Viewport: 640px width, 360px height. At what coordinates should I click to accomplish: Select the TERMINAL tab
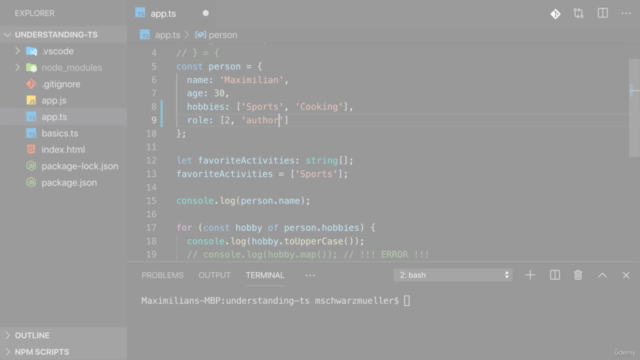click(x=265, y=276)
